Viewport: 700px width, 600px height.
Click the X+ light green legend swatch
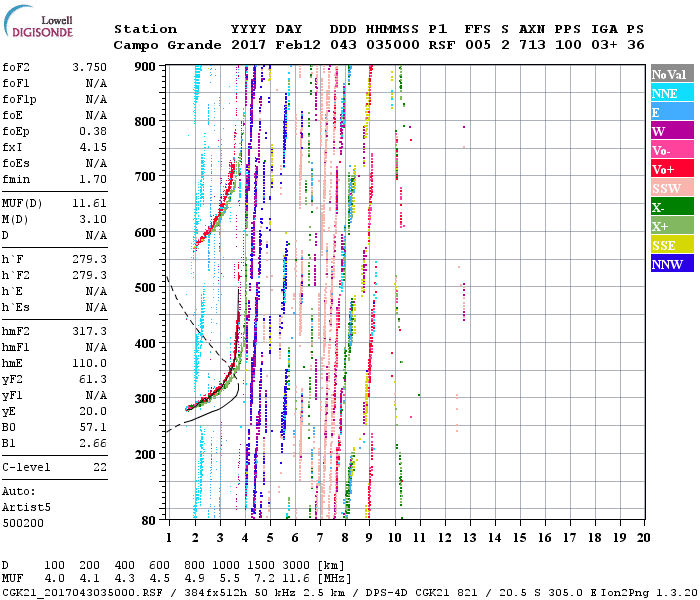click(671, 226)
